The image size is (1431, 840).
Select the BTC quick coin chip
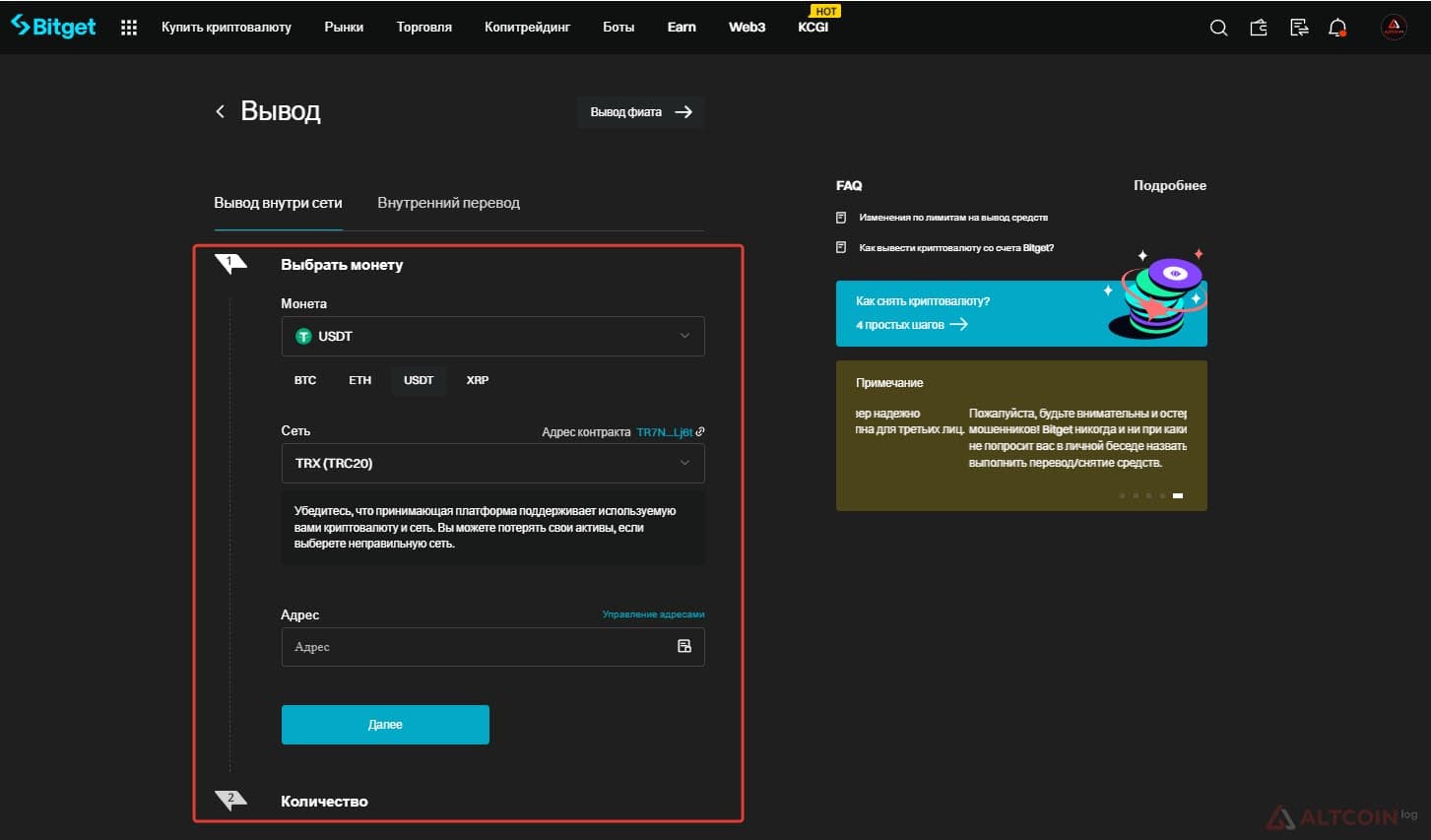305,380
